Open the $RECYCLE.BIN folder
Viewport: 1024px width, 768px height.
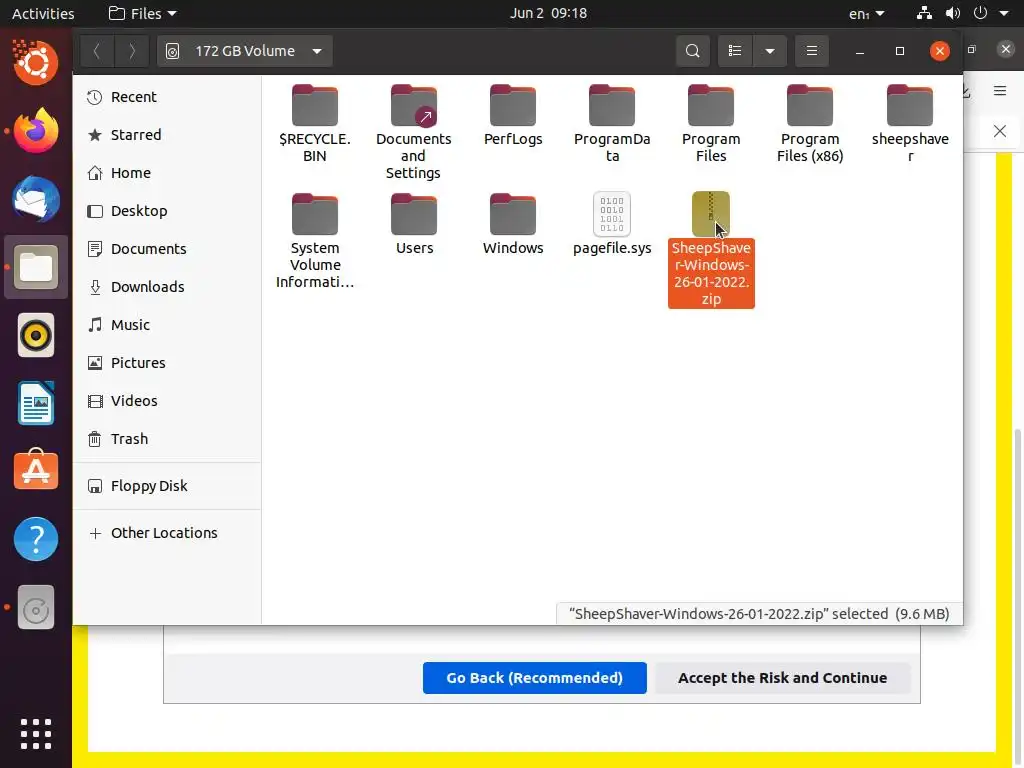click(x=315, y=124)
